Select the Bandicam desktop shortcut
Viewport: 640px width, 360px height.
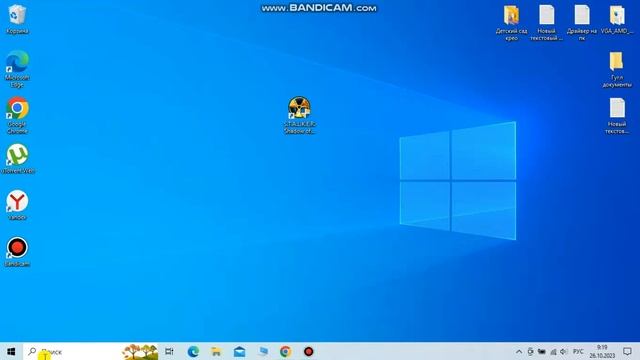click(17, 252)
